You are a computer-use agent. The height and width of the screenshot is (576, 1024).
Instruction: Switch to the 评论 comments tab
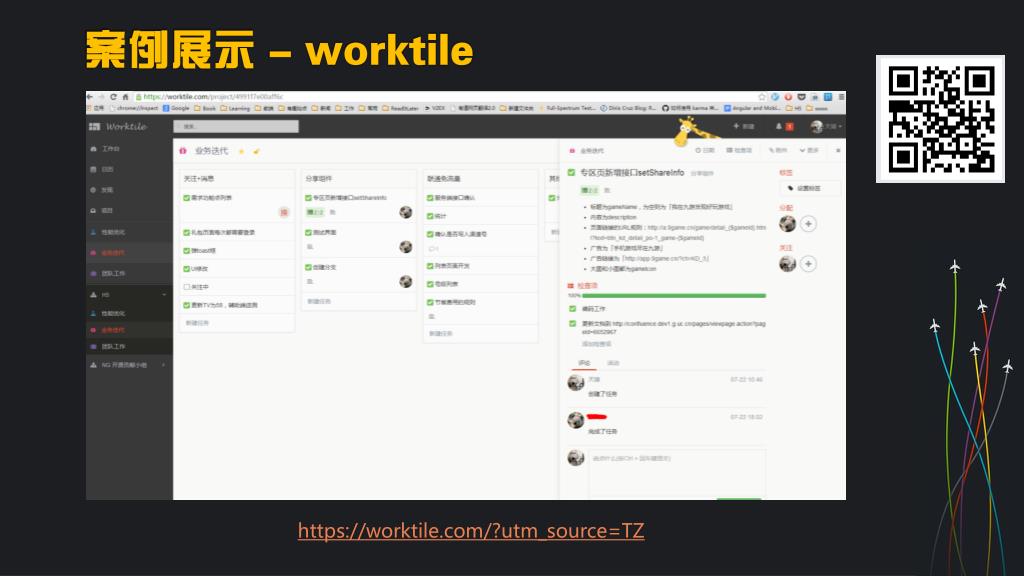tap(584, 363)
